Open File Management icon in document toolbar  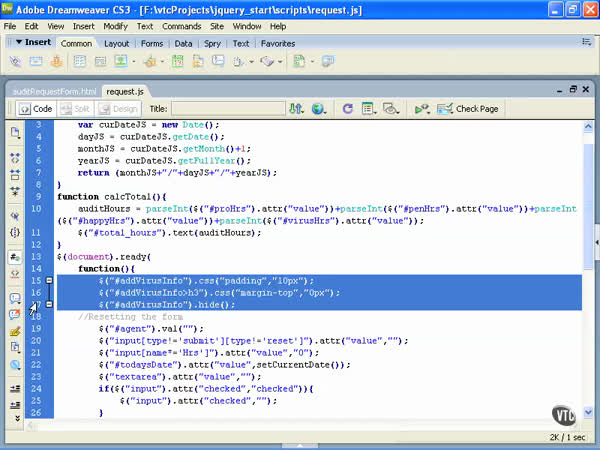pyautogui.click(x=295, y=108)
